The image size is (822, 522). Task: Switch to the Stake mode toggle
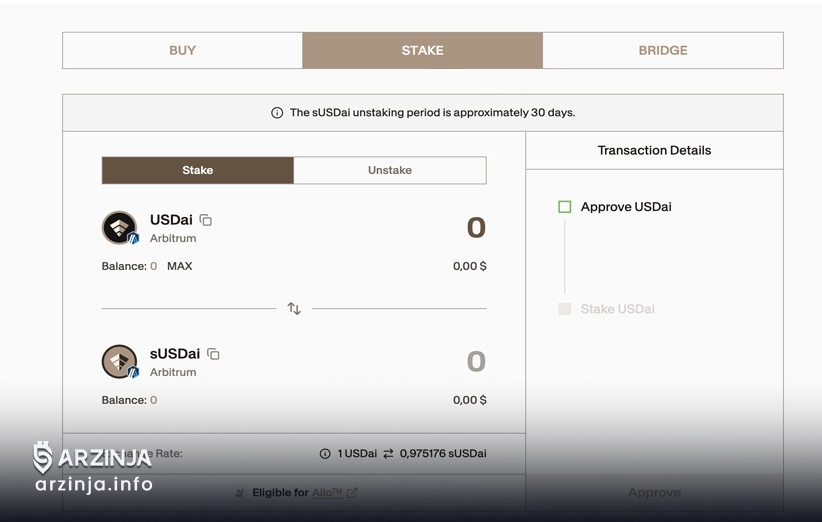click(198, 170)
